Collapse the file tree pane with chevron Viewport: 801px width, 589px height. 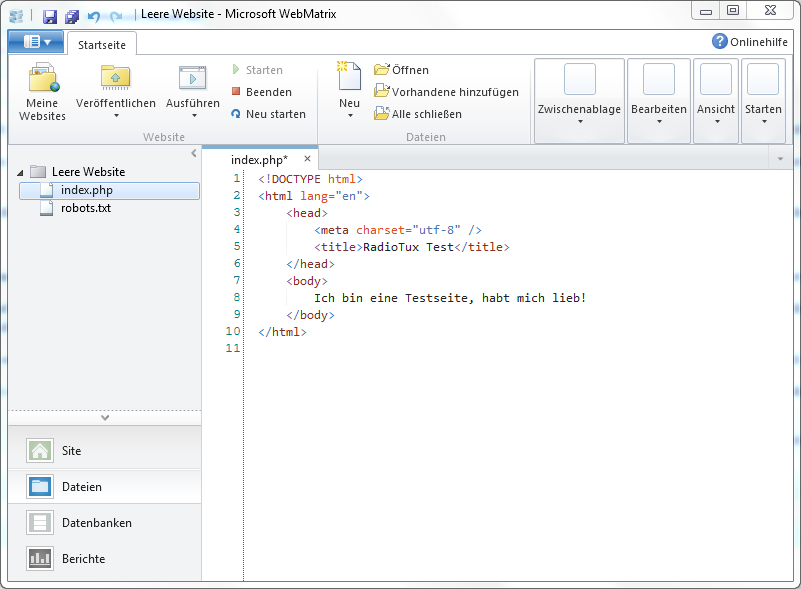click(194, 153)
